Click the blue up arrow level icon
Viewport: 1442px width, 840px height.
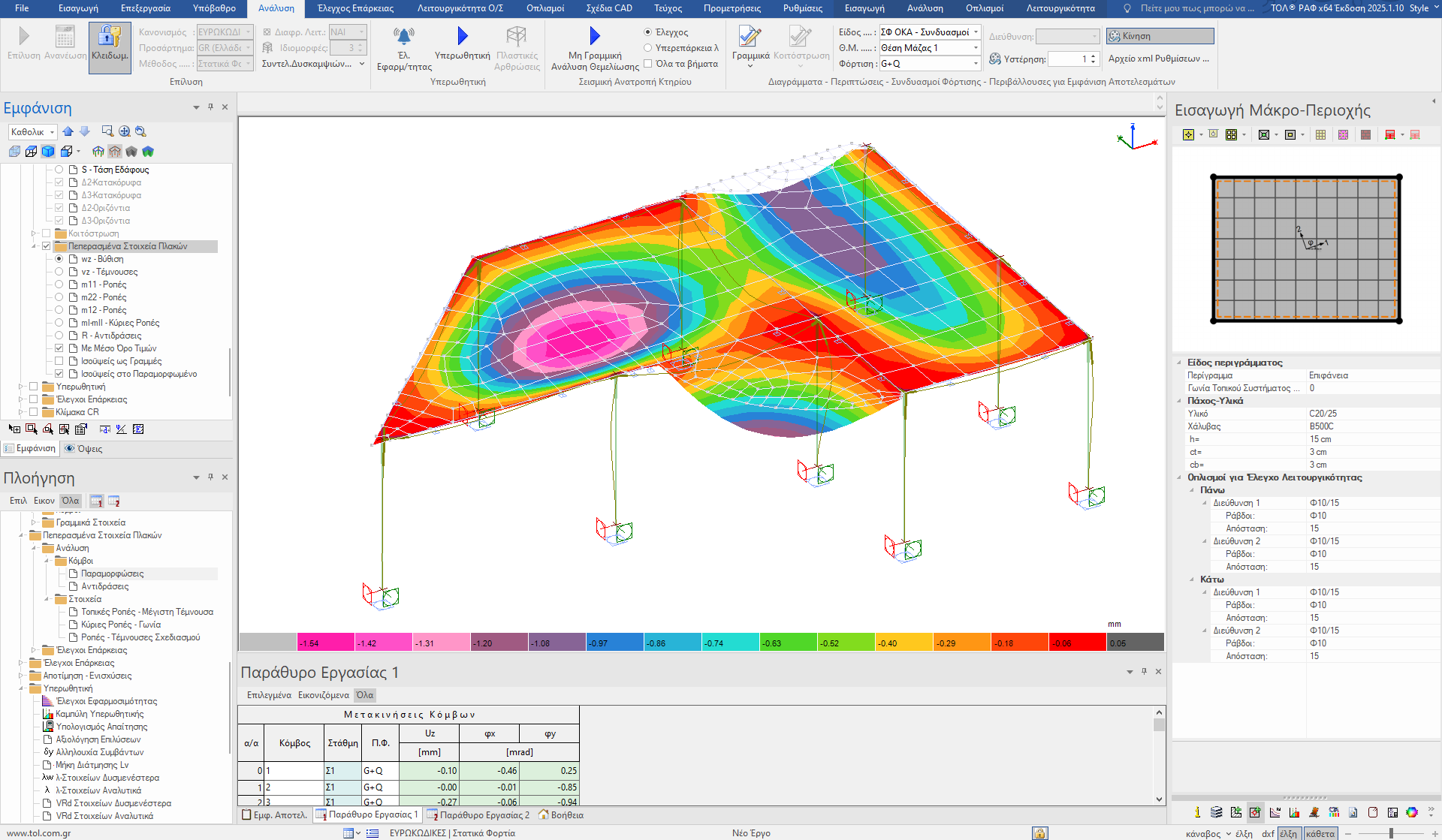68,131
